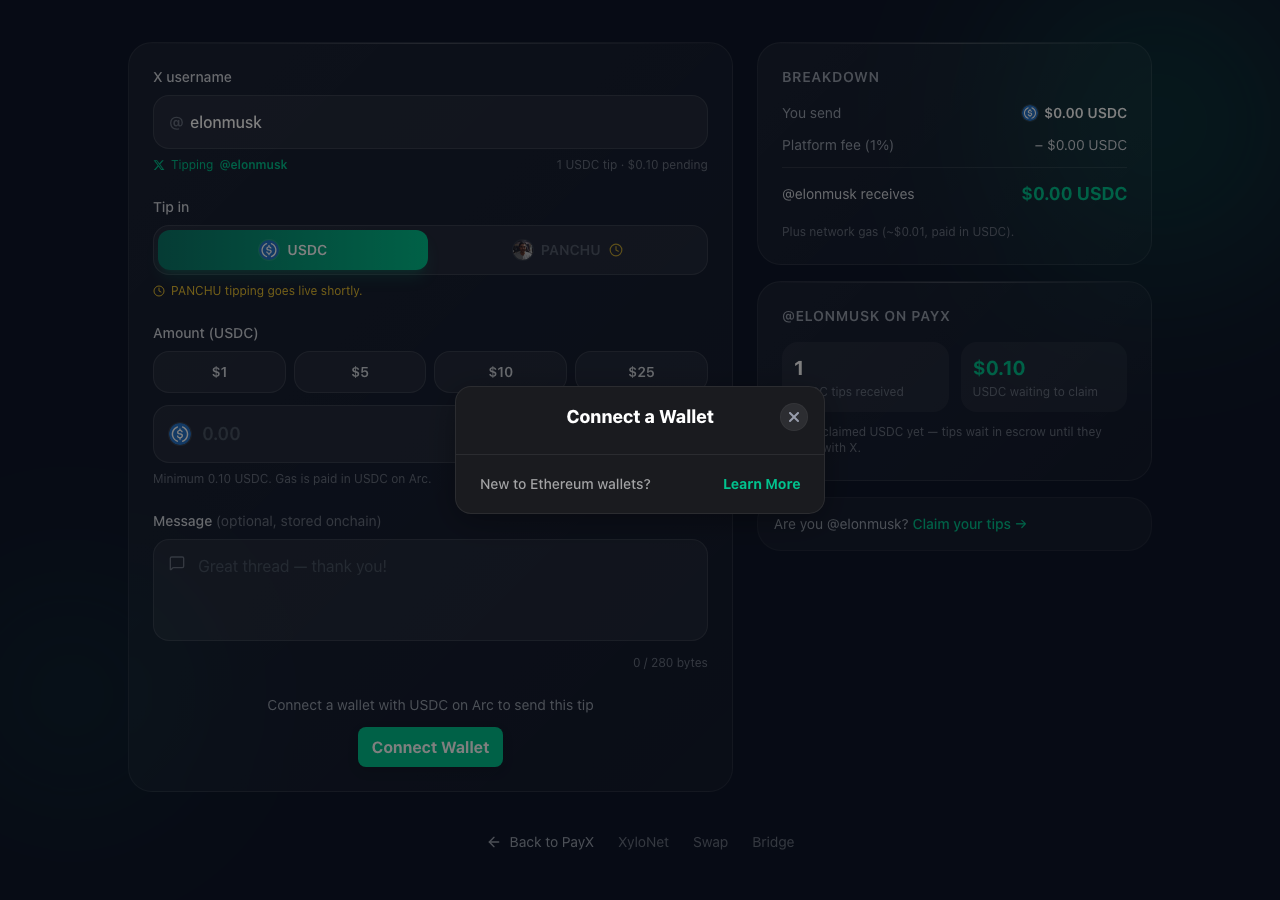The height and width of the screenshot is (900, 1280).
Task: Click the back arrow icon in footer
Action: [x=493, y=842]
